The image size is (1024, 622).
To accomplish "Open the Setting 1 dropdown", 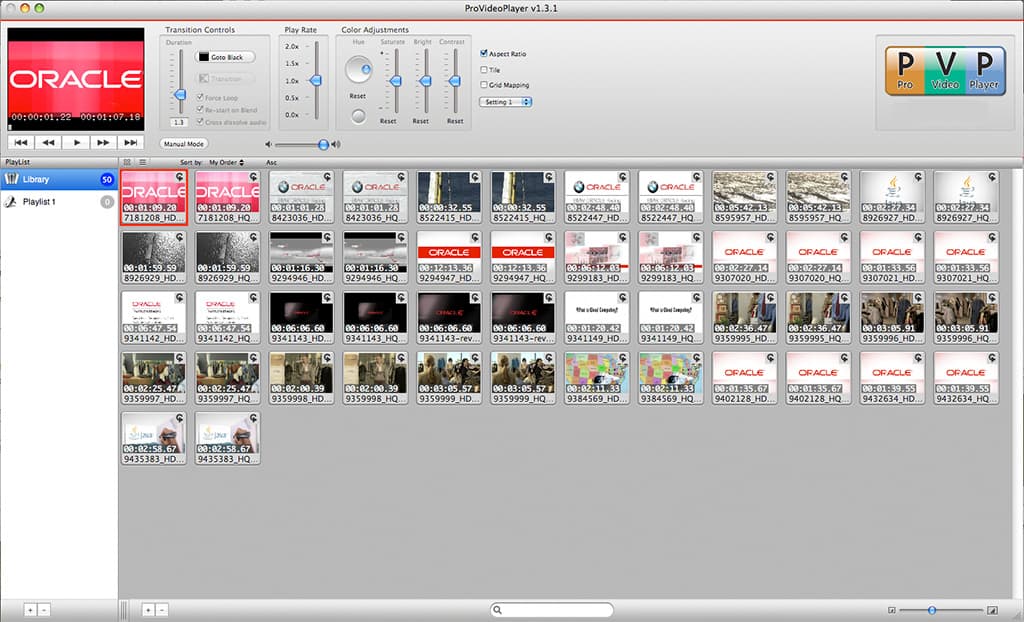I will tap(505, 102).
